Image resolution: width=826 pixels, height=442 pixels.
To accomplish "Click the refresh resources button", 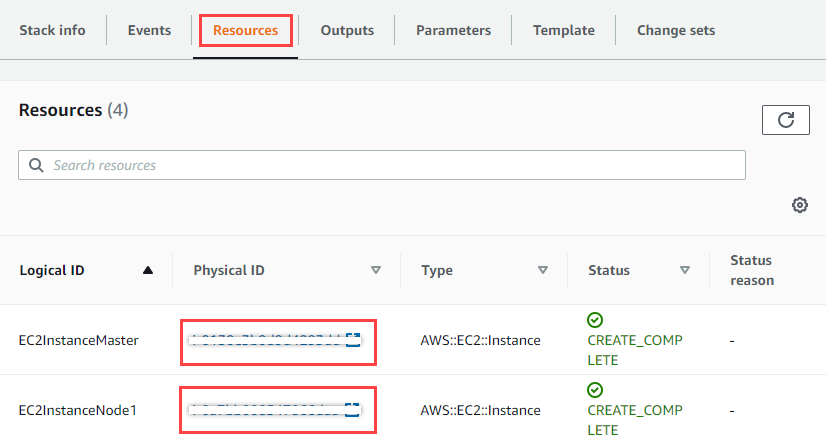I will click(x=786, y=120).
